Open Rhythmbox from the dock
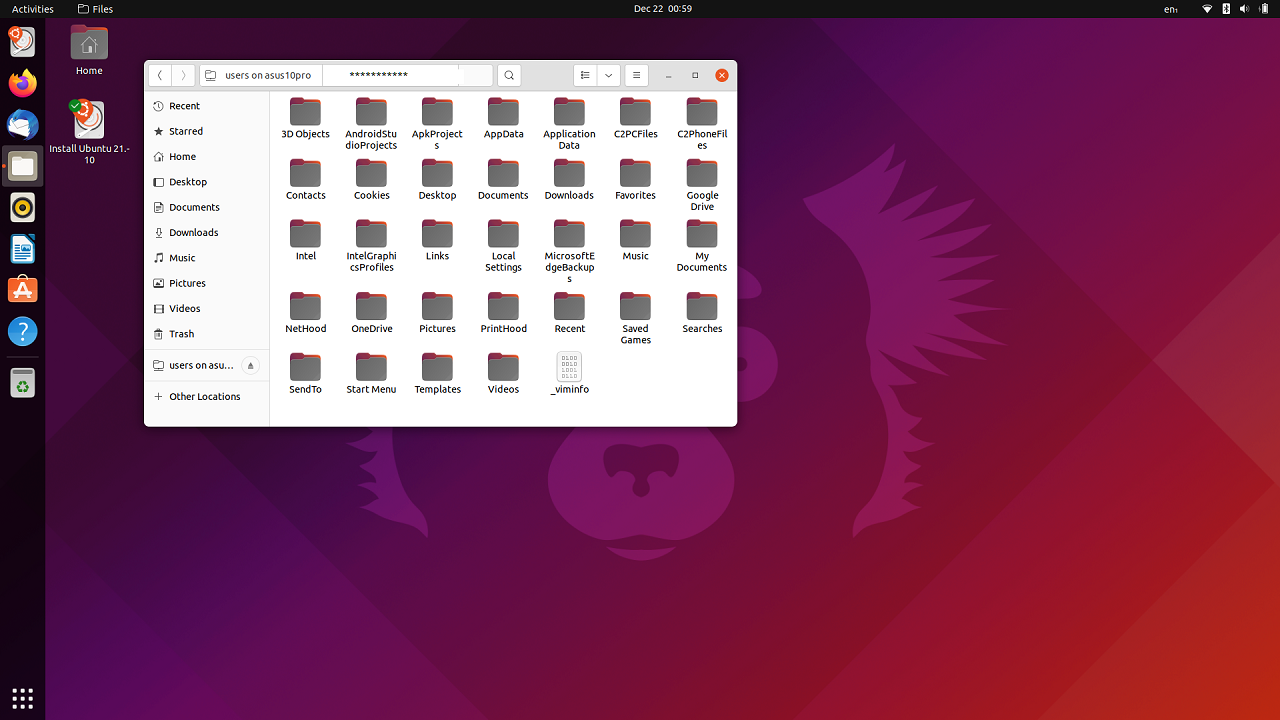1280x720 pixels. 22,207
